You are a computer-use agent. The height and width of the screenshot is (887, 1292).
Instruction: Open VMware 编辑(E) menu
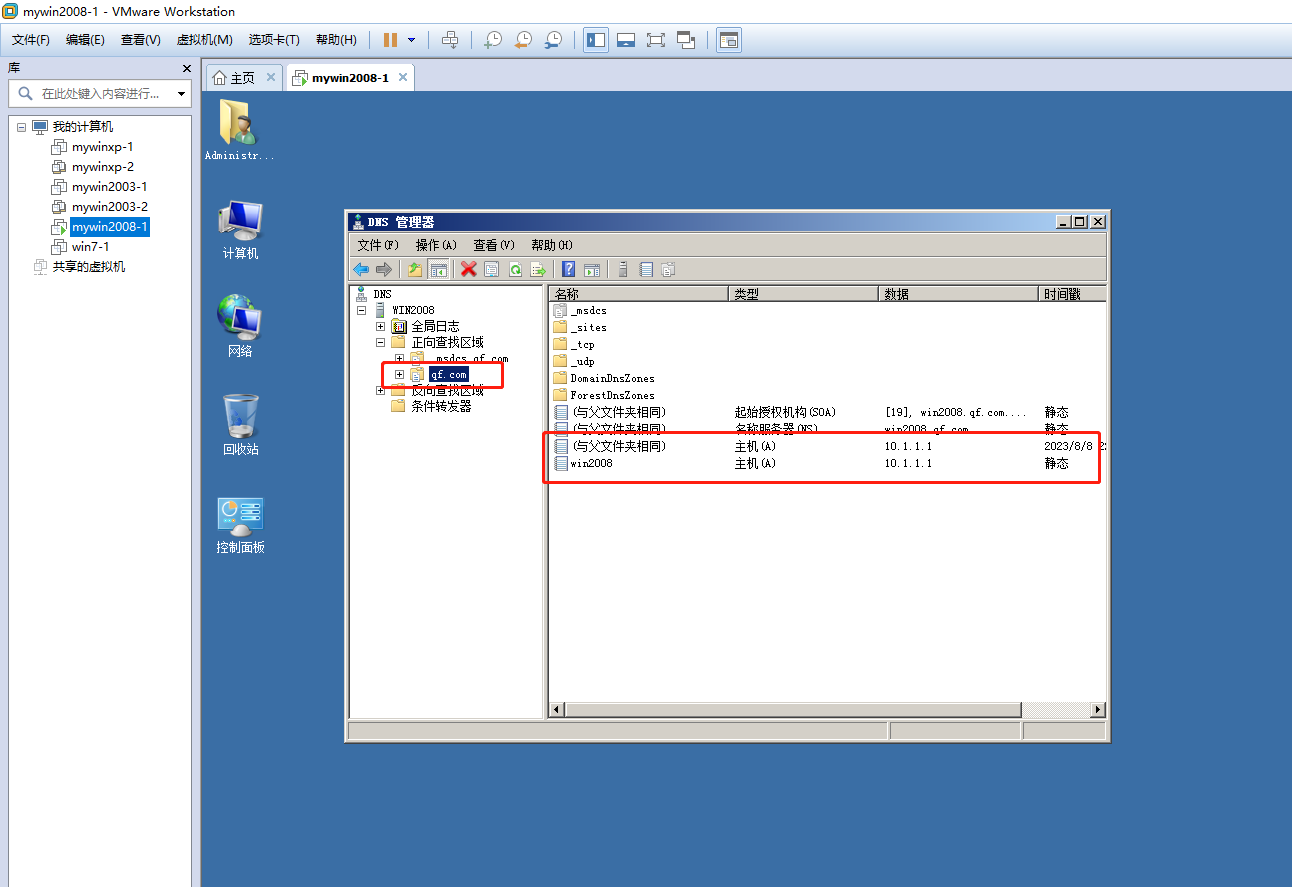[x=85, y=40]
